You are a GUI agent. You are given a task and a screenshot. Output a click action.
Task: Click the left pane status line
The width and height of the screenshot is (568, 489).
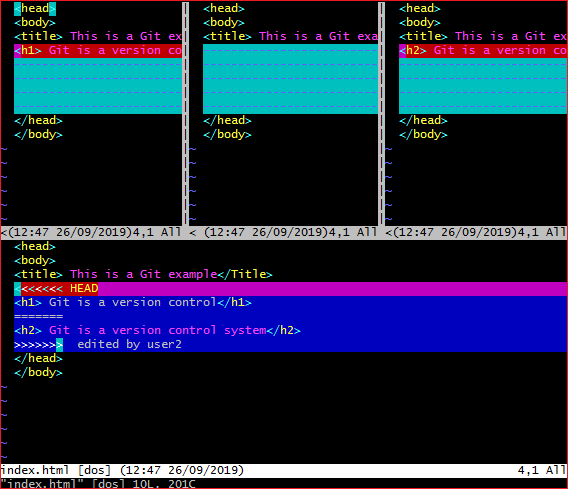pos(91,232)
